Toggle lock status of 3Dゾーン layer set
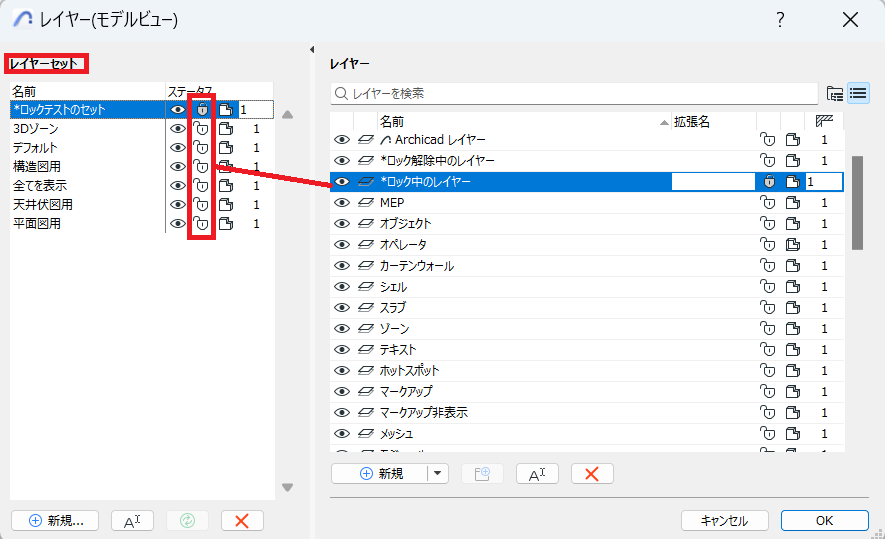The width and height of the screenshot is (885, 539). (x=201, y=129)
